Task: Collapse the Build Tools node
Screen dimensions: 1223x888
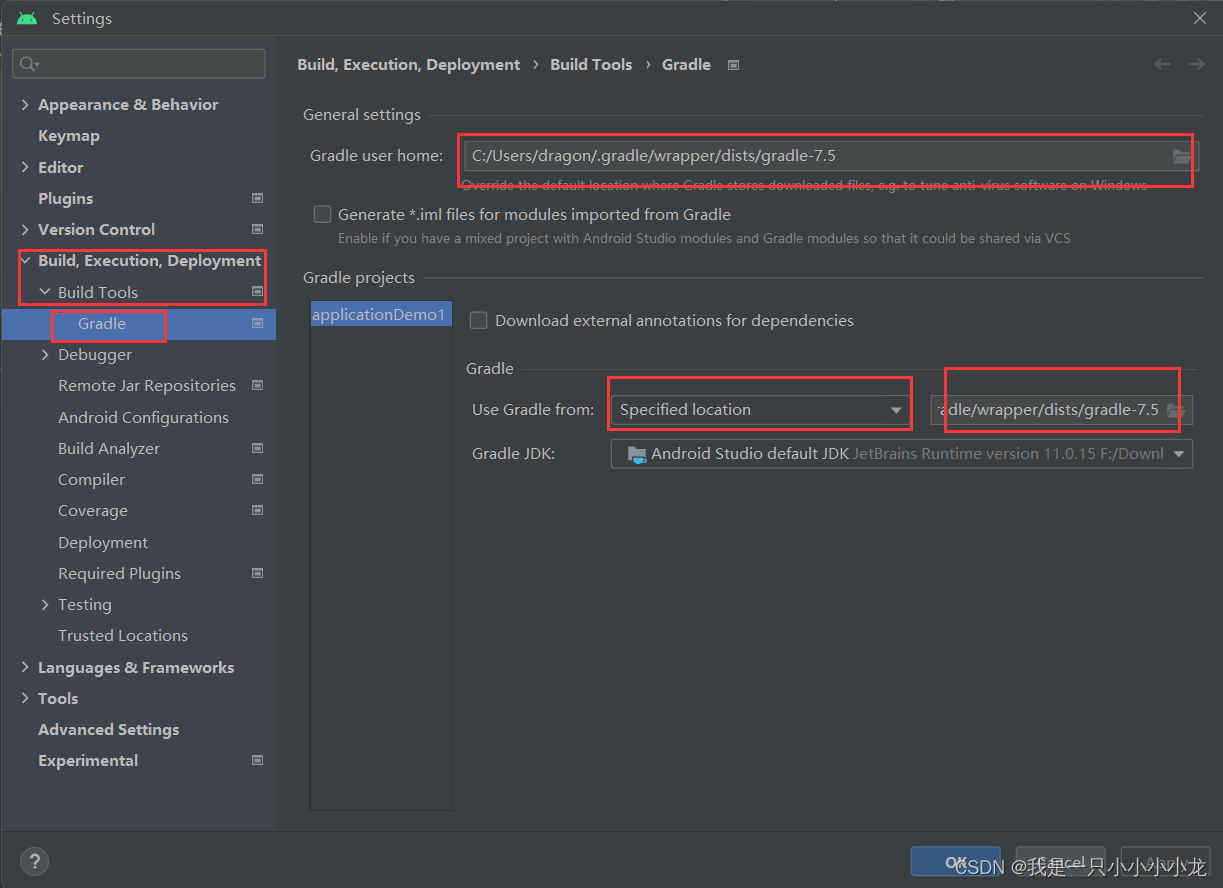Action: point(45,292)
